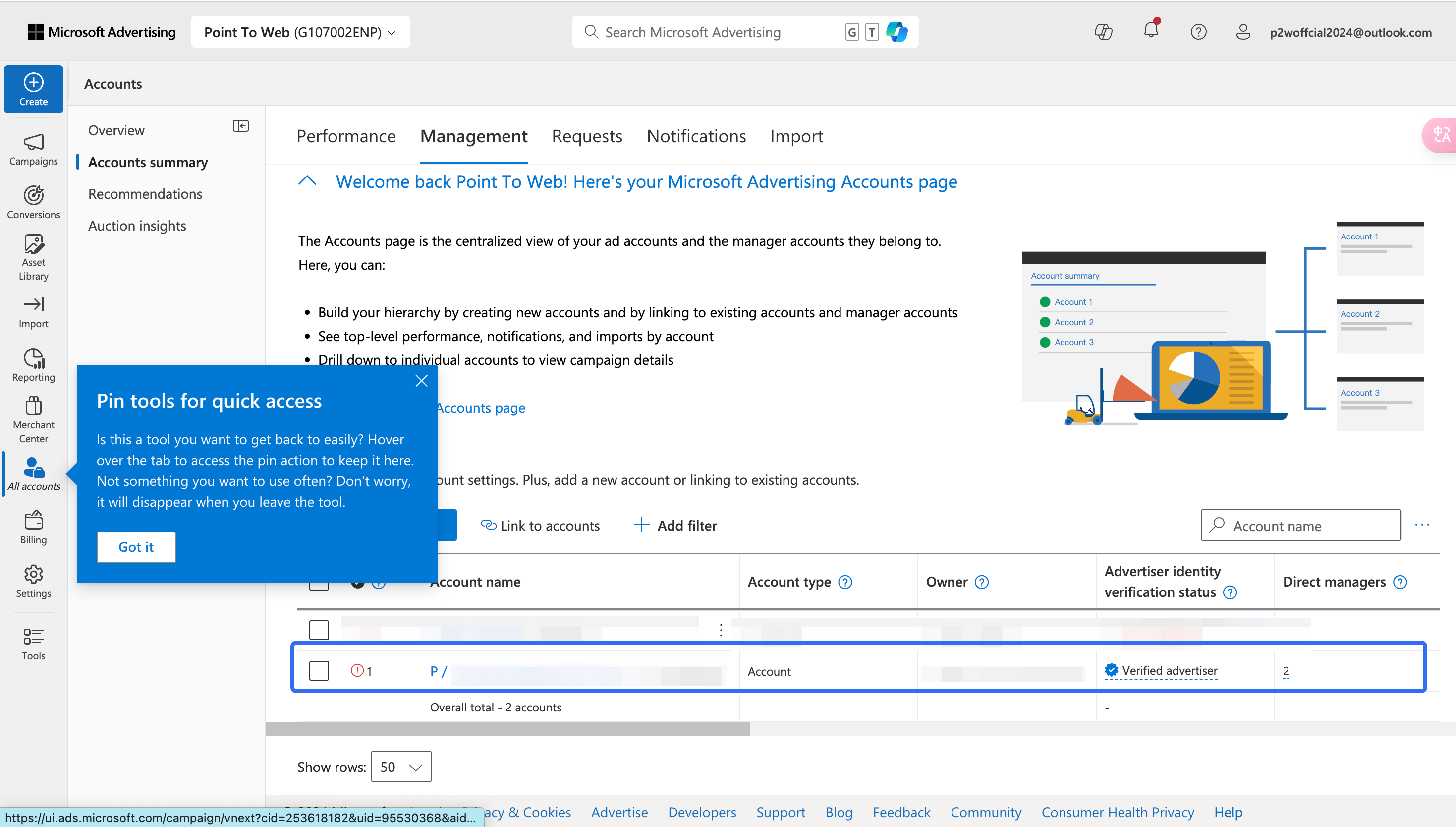This screenshot has height=827, width=1456.
Task: Open the Developers footer link
Action: tap(702, 812)
